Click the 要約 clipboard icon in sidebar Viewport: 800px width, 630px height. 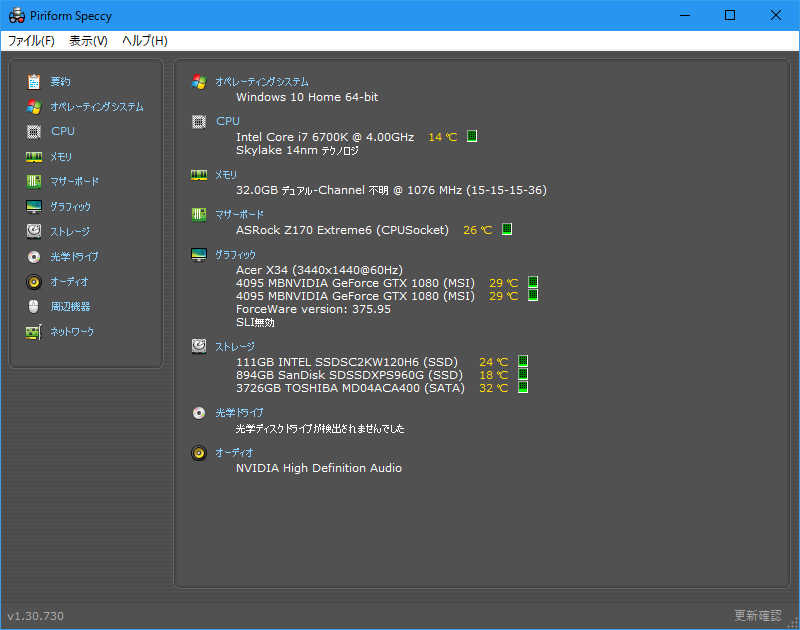point(34,82)
